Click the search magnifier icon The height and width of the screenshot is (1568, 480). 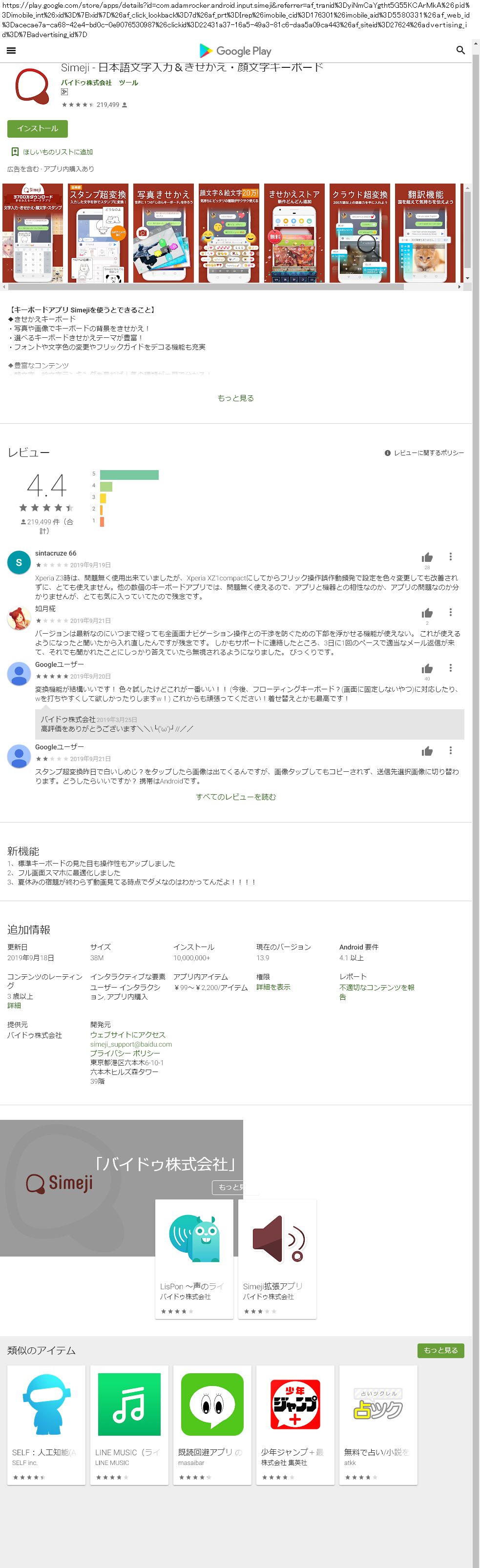point(460,50)
